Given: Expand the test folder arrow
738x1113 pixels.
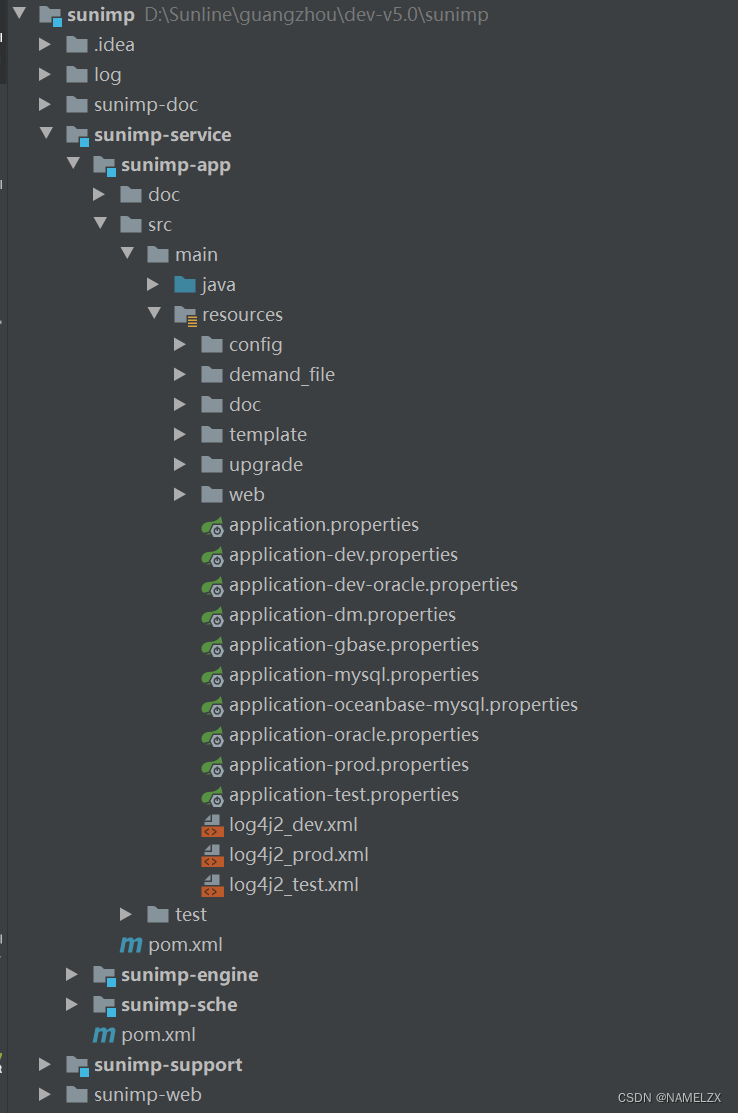Looking at the screenshot, I should point(126,914).
